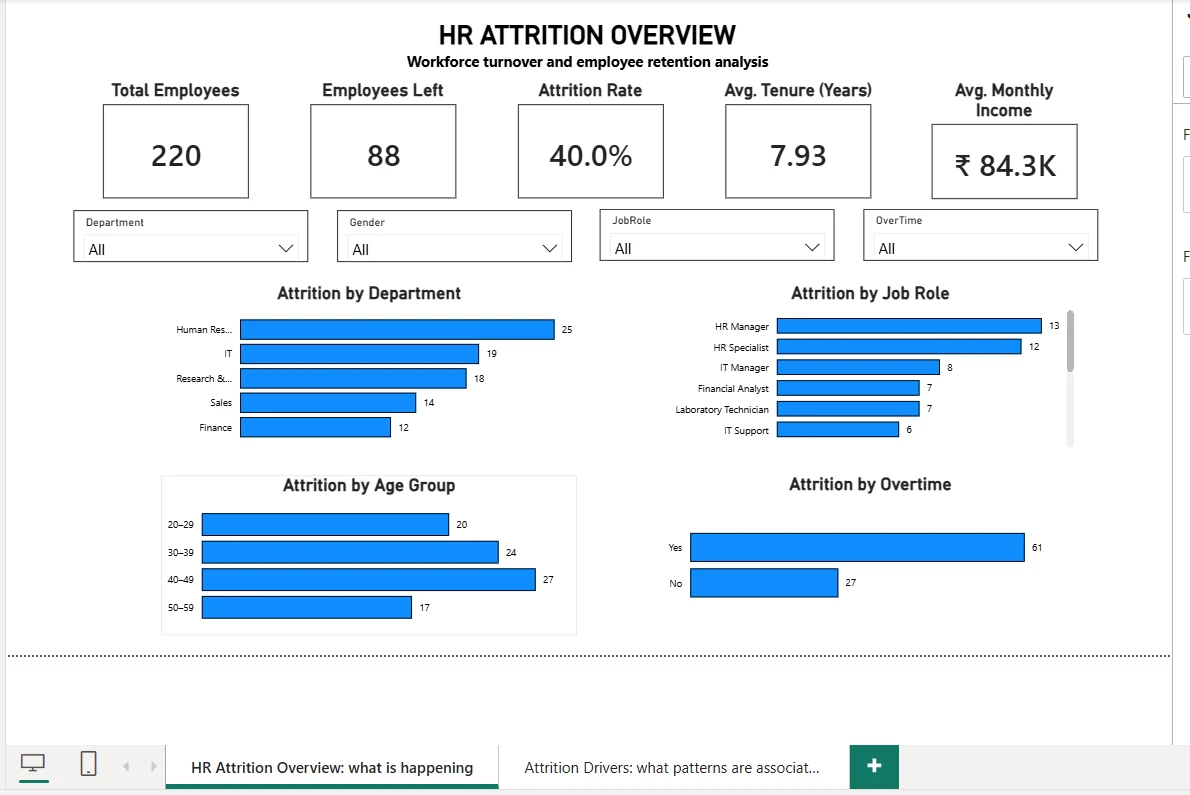Viewport: 1190px width, 795px height.
Task: Go to next page arrow
Action: click(153, 767)
